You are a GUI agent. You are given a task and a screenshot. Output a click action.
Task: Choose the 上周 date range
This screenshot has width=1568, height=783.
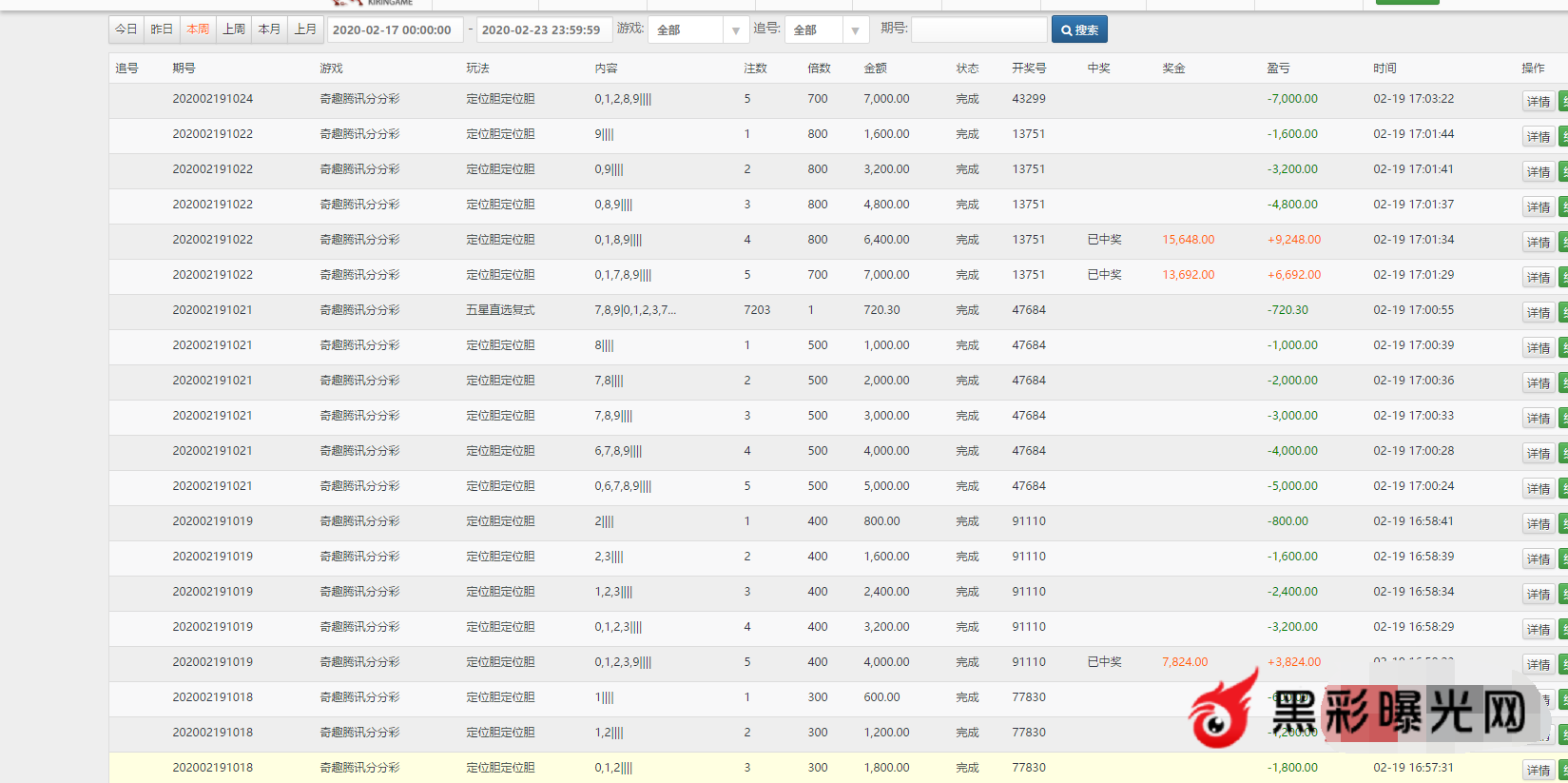tap(234, 29)
